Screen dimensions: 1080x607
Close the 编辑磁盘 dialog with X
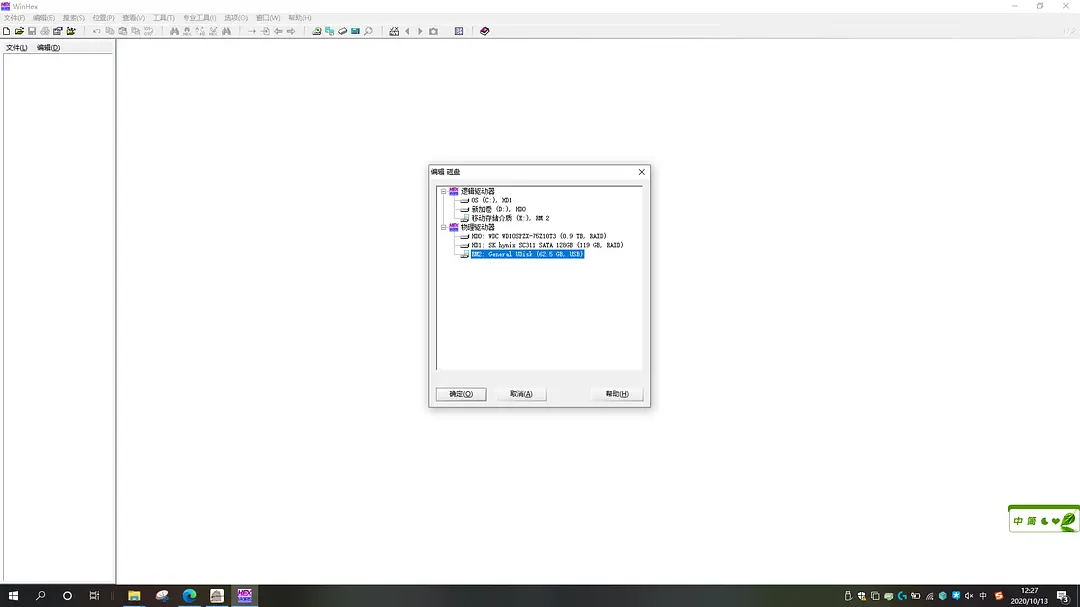[x=641, y=172]
